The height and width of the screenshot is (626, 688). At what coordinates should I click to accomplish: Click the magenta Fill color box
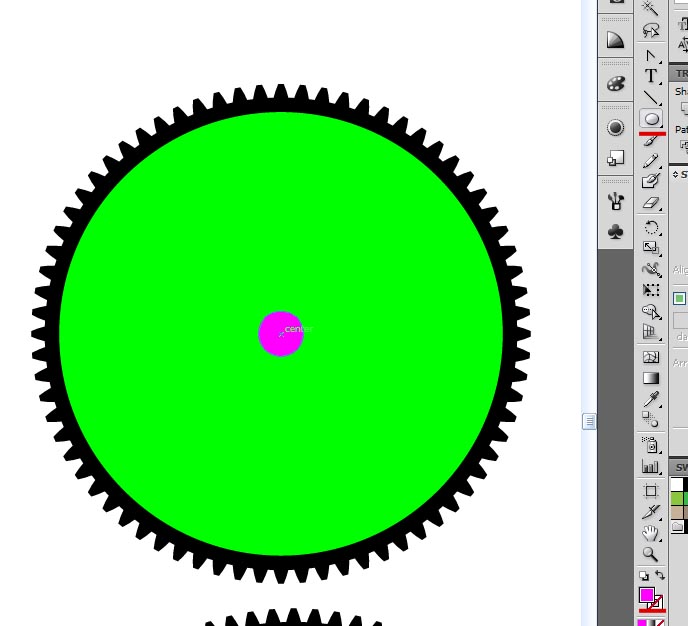(646, 595)
